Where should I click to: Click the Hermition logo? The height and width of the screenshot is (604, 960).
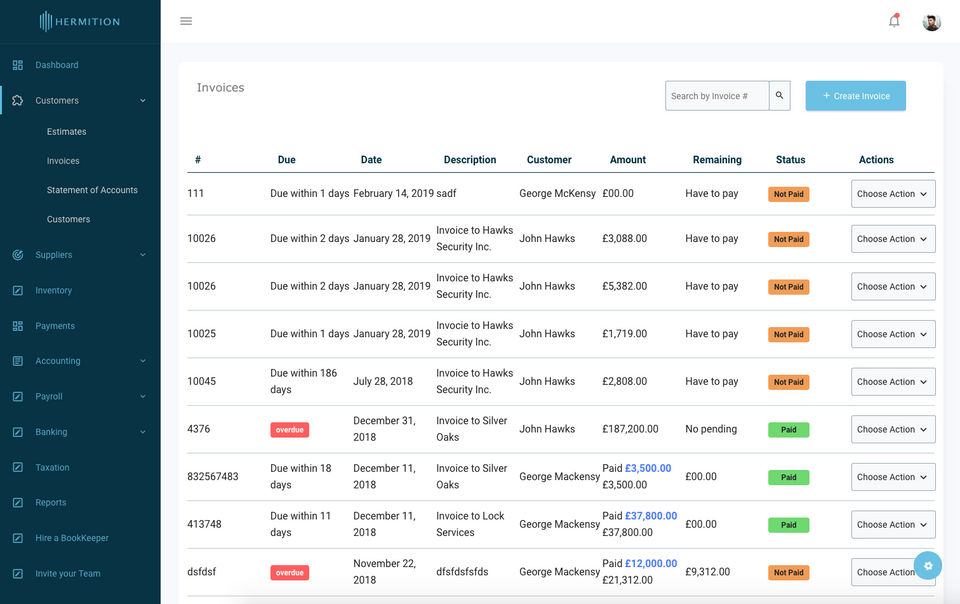pyautogui.click(x=80, y=21)
